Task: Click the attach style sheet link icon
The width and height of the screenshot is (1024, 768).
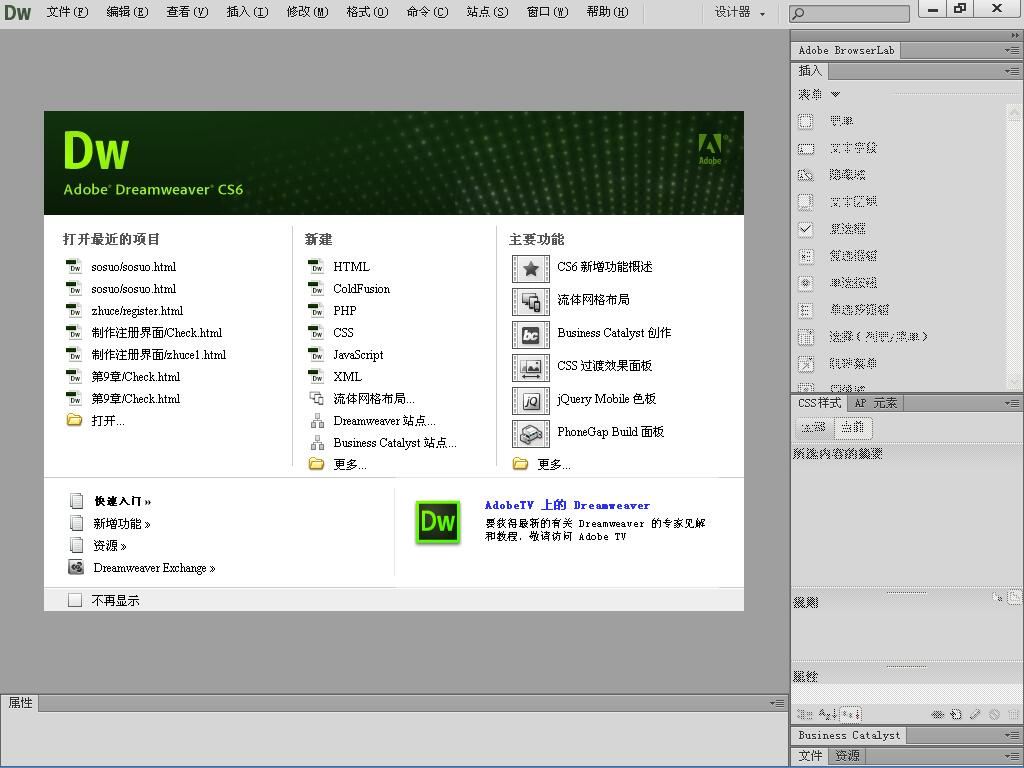Action: (x=937, y=714)
